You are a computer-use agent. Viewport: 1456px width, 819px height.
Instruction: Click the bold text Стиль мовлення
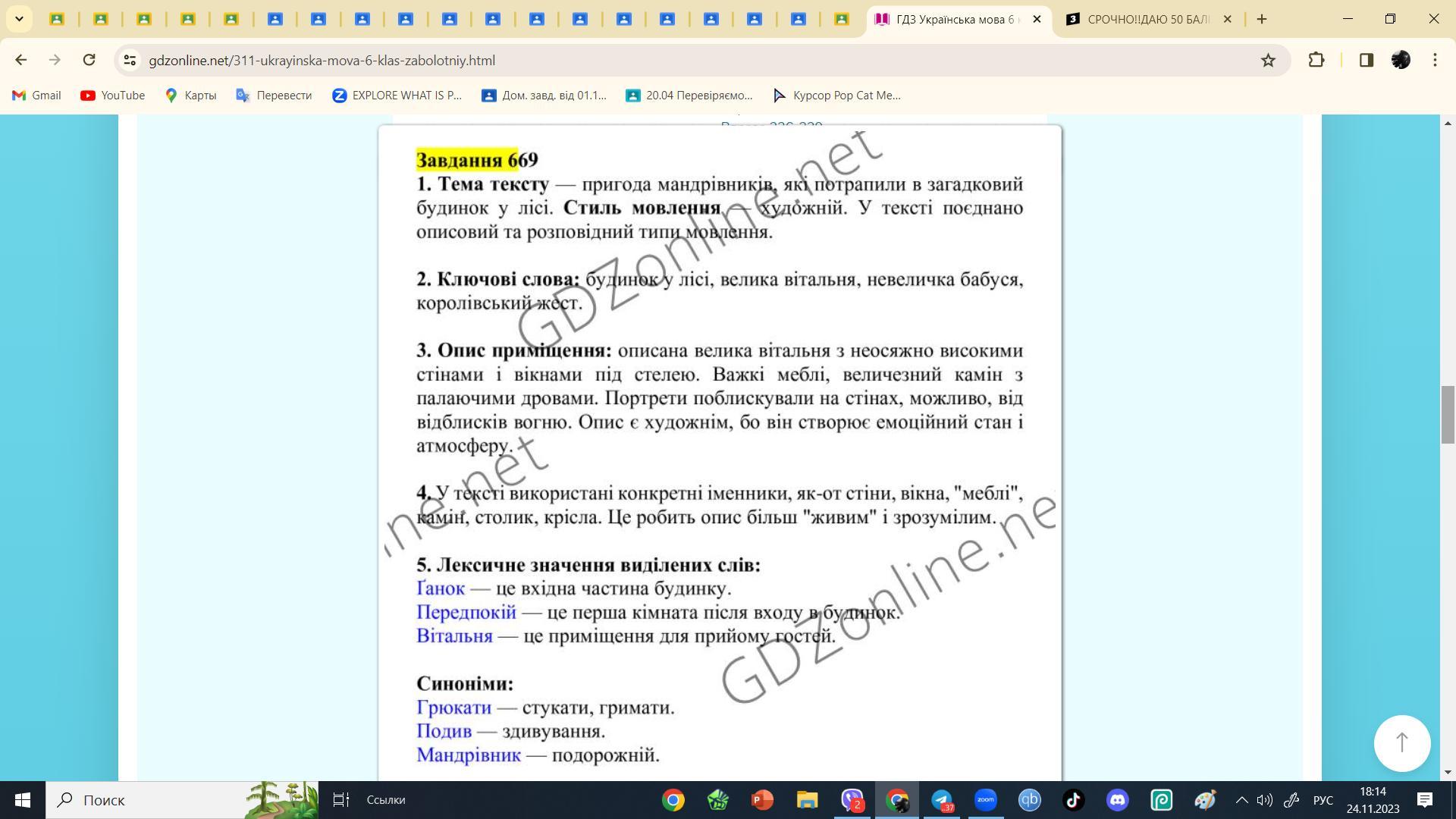coord(642,208)
